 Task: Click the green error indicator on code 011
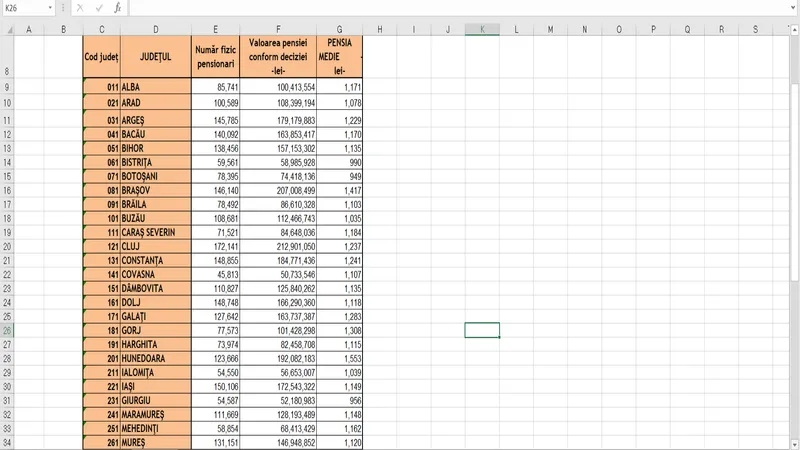click(x=84, y=81)
